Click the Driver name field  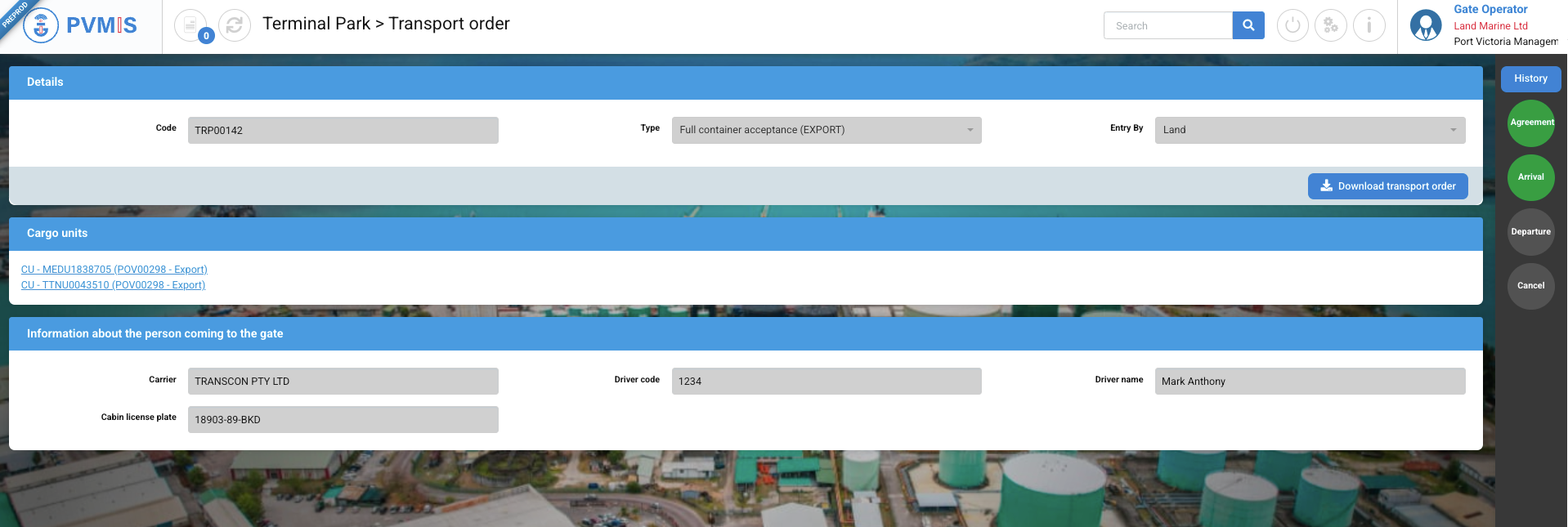(x=1309, y=382)
